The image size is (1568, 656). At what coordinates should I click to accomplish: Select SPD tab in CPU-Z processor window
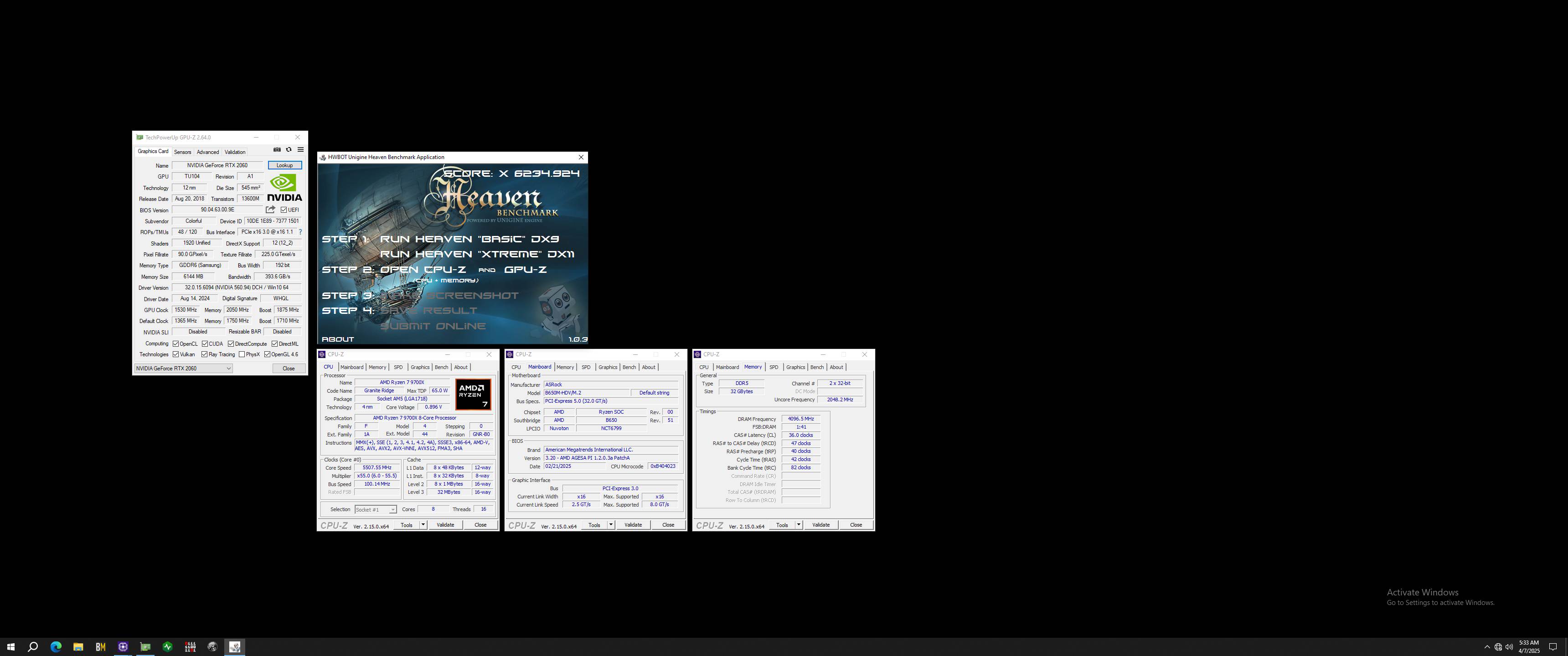(x=398, y=367)
